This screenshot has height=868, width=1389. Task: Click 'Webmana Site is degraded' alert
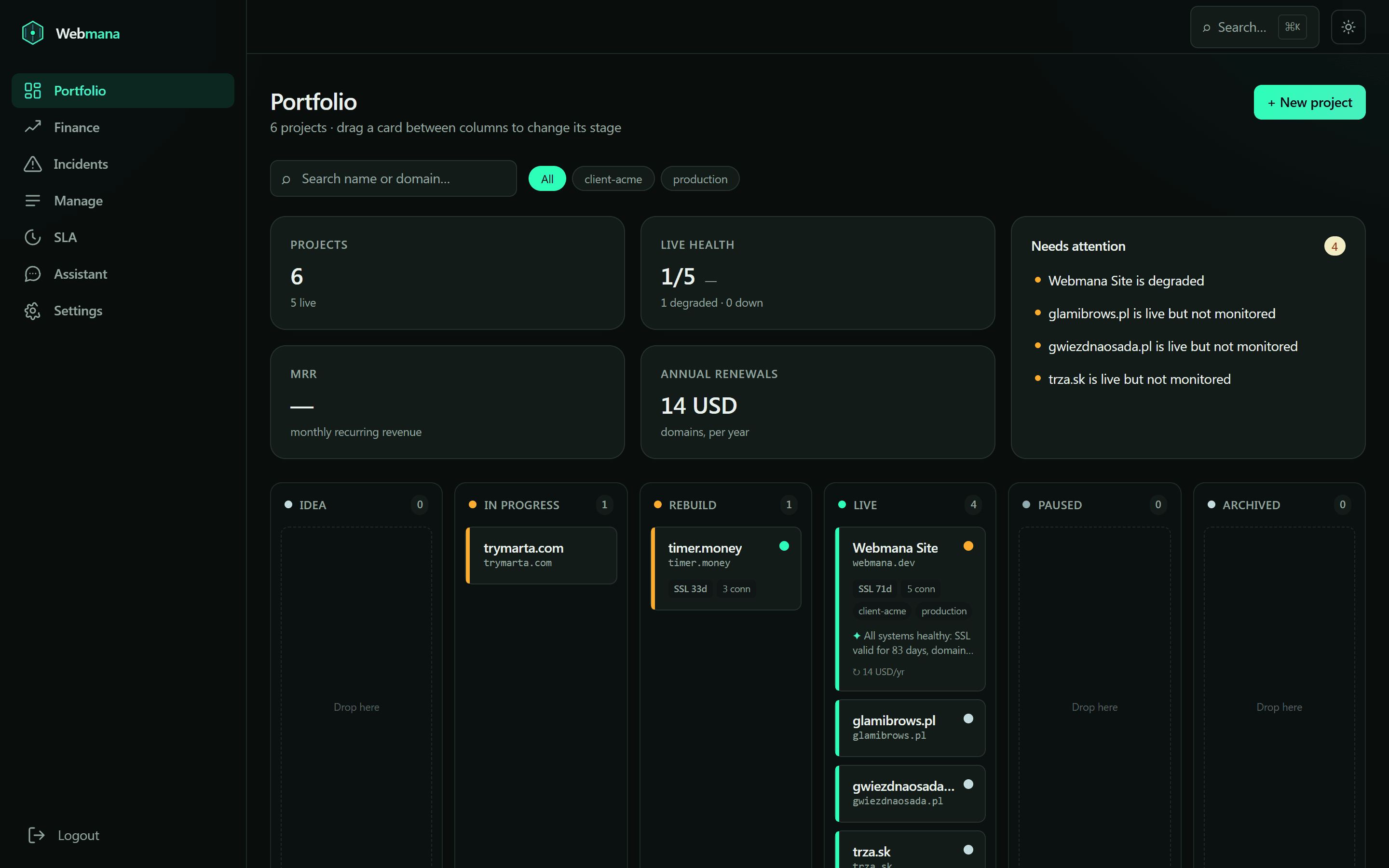coord(1126,281)
